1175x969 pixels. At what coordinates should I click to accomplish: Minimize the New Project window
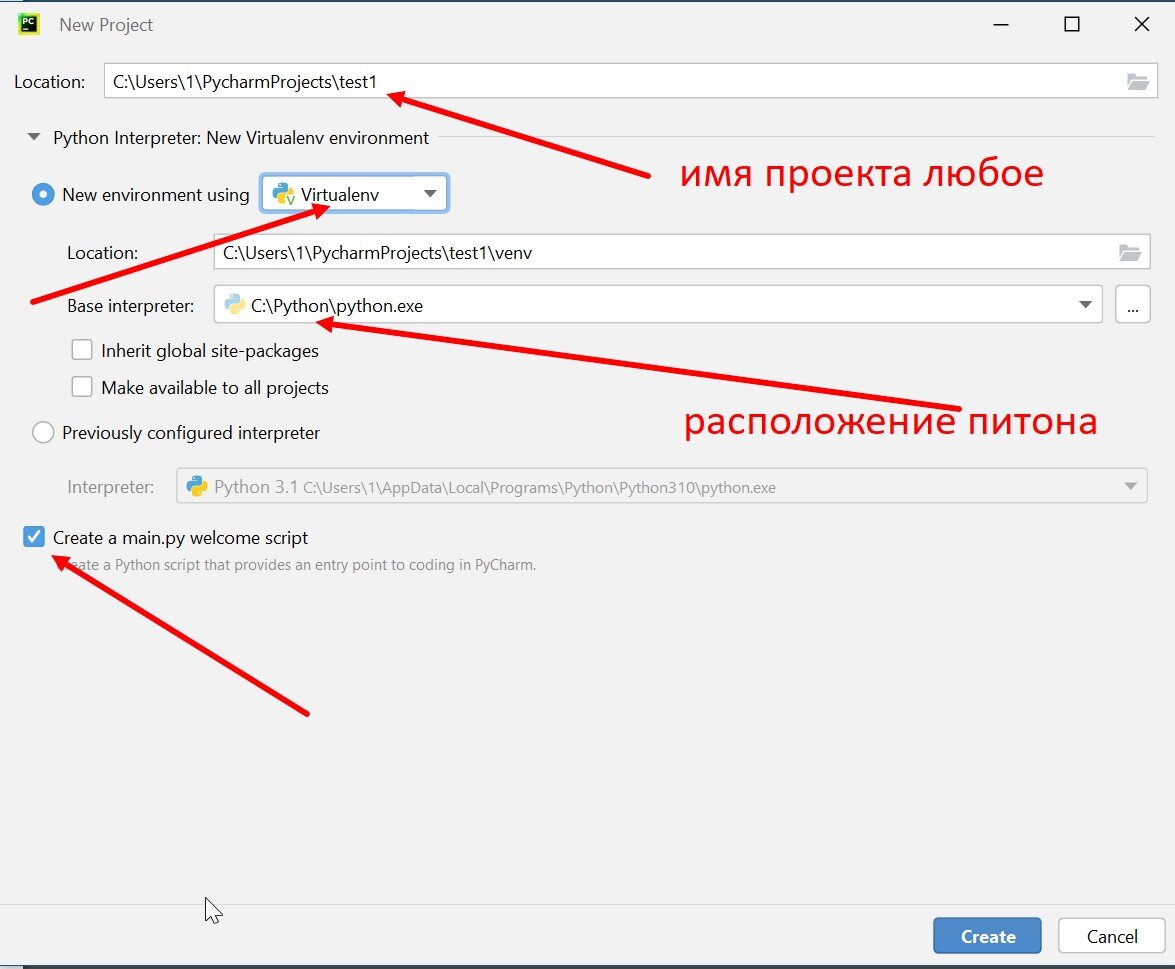(x=1000, y=24)
